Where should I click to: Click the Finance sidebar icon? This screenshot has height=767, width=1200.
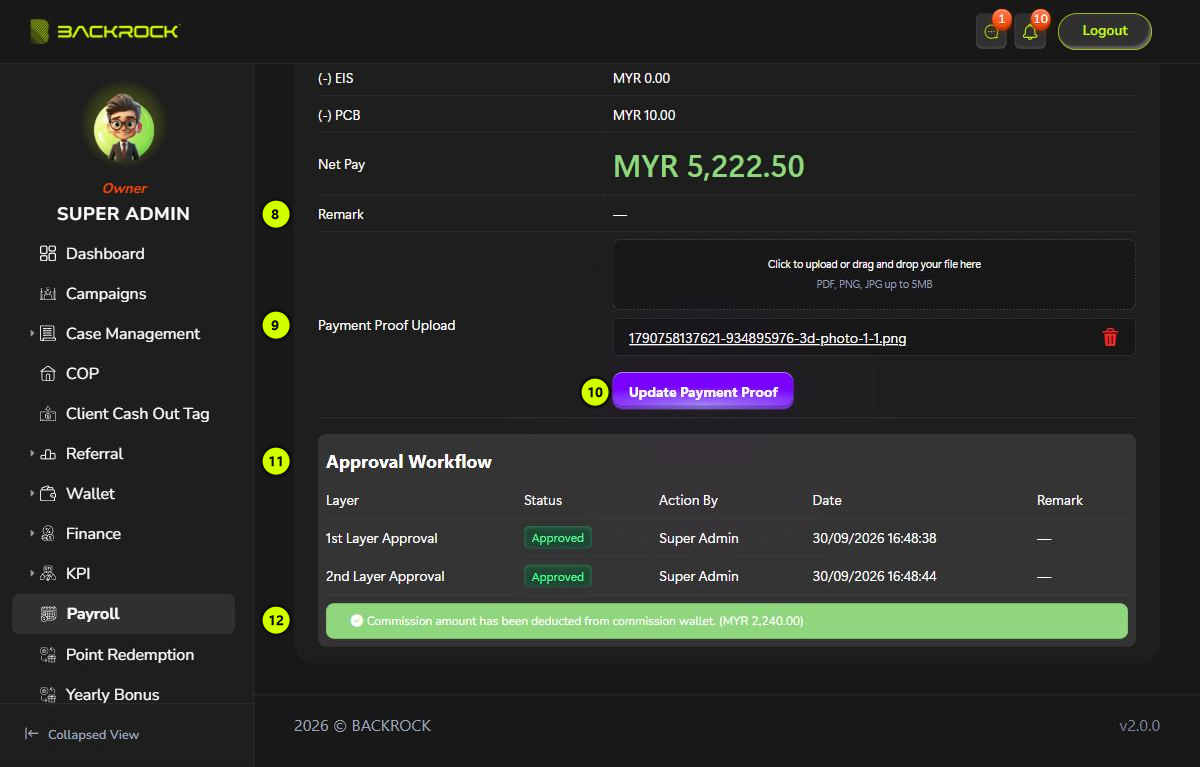[48, 534]
